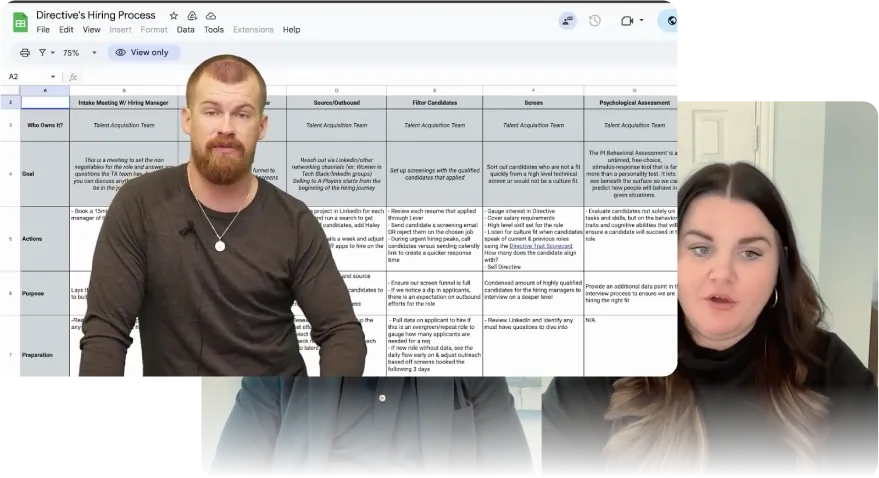Select the Goal row label
Screen dimensions: 879x478
pos(45,174)
